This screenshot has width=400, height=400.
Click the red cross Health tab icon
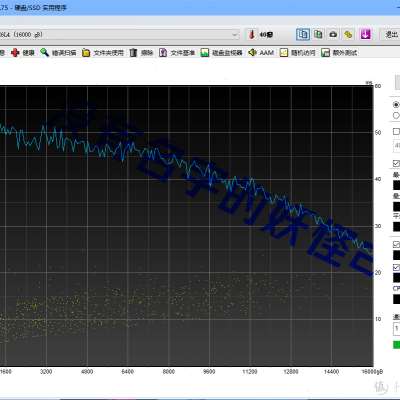[15, 53]
